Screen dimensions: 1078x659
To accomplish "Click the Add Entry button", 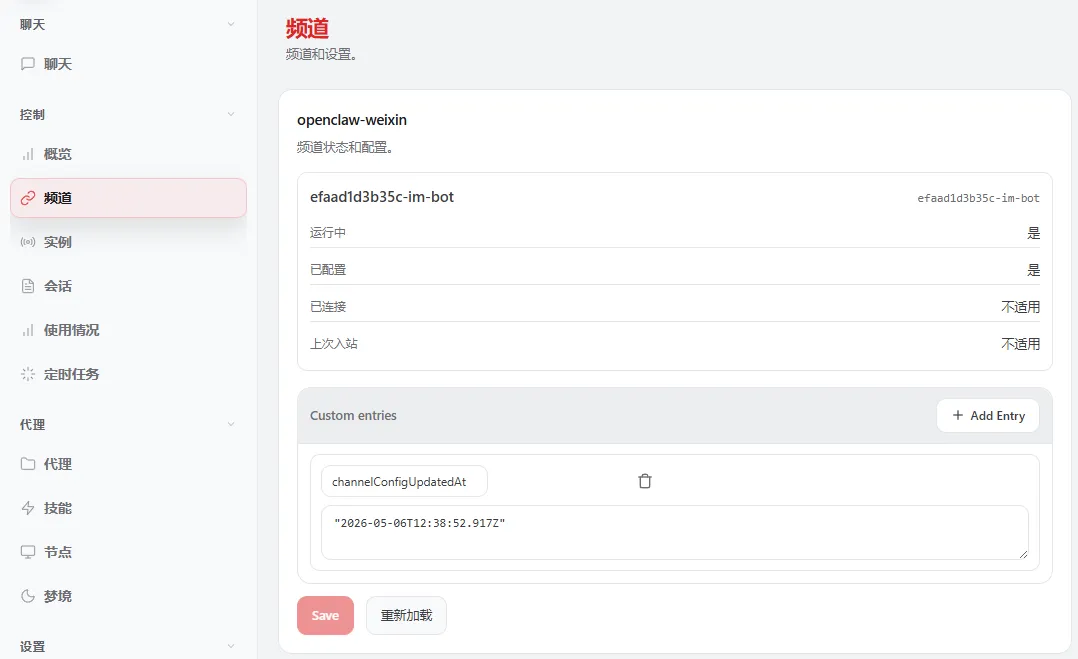I will pyautogui.click(x=988, y=416).
